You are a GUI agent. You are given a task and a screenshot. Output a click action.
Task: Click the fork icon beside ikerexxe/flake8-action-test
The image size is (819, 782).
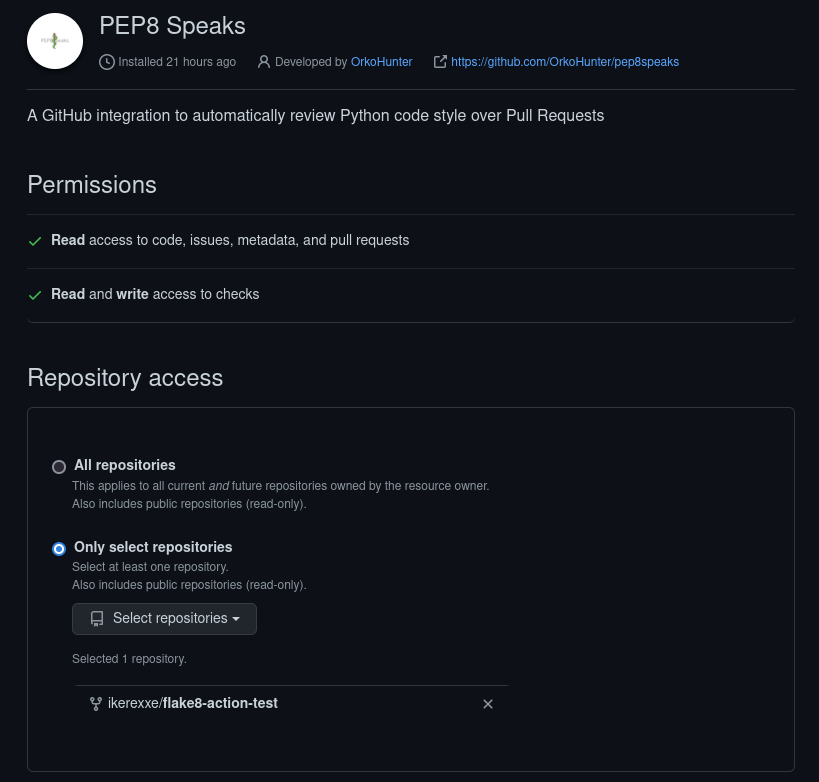point(95,703)
